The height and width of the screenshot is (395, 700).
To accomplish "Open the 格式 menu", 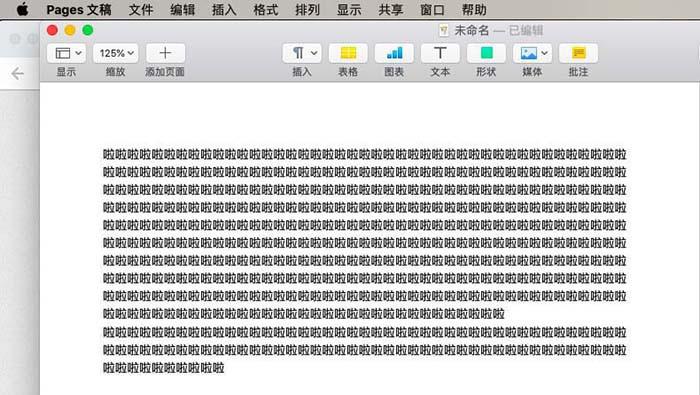I will tap(266, 9).
